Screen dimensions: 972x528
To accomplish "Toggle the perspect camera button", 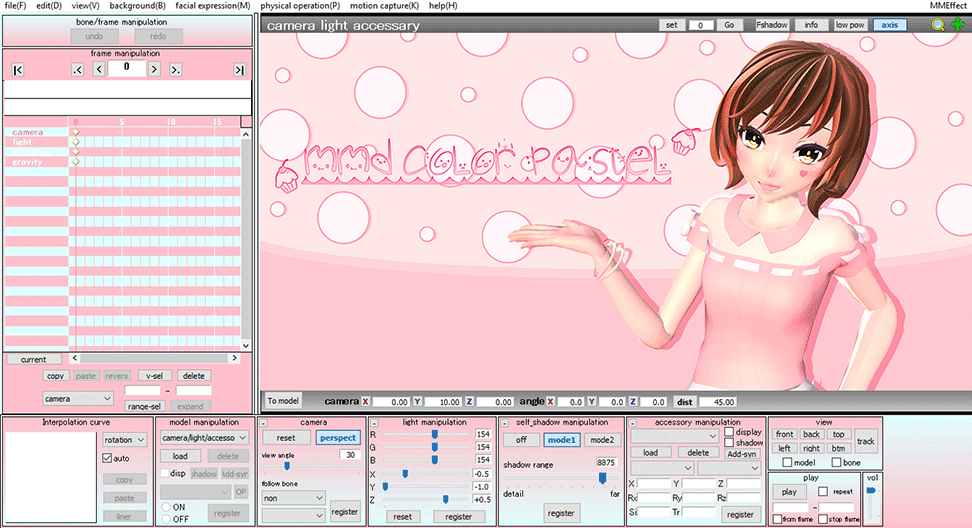I will click(x=338, y=438).
